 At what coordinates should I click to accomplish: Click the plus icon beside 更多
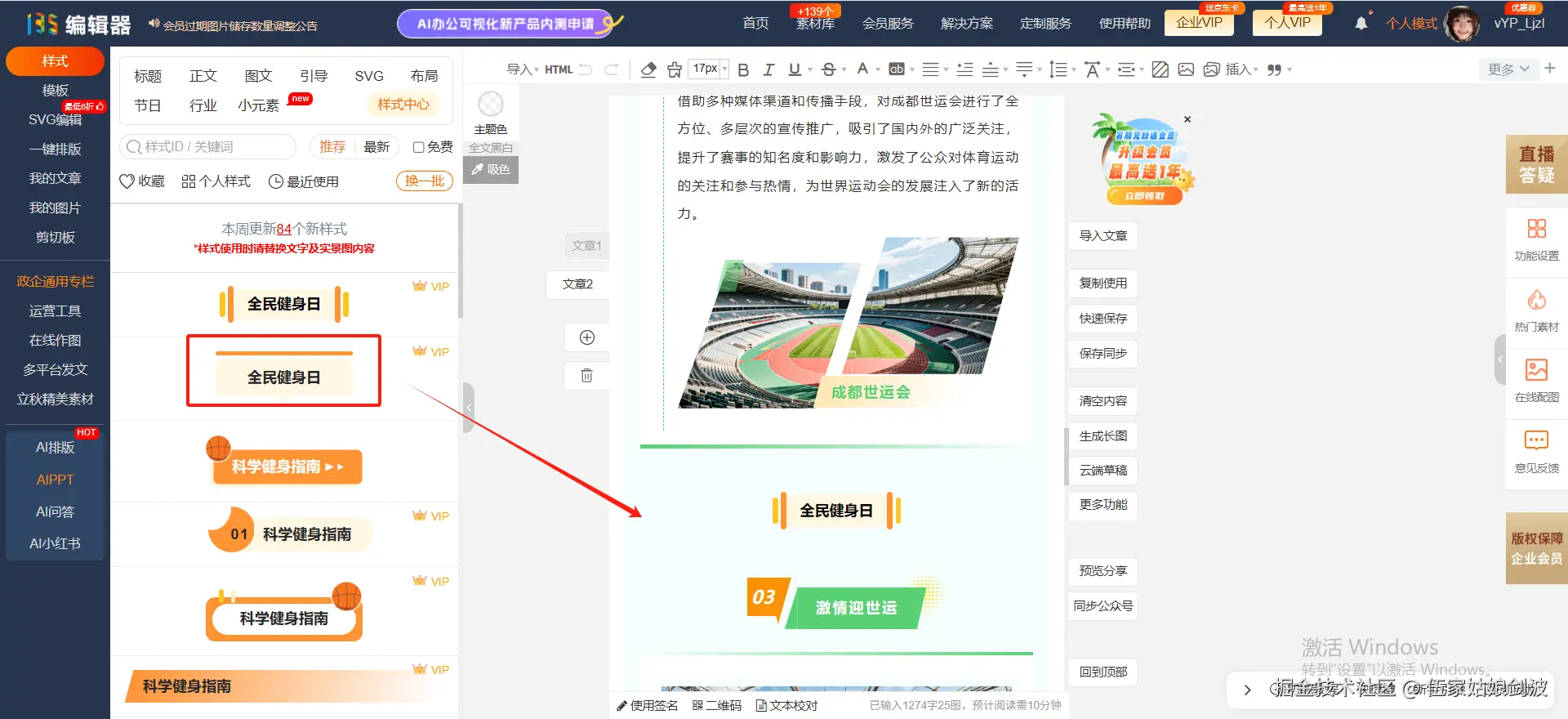pos(1550,69)
